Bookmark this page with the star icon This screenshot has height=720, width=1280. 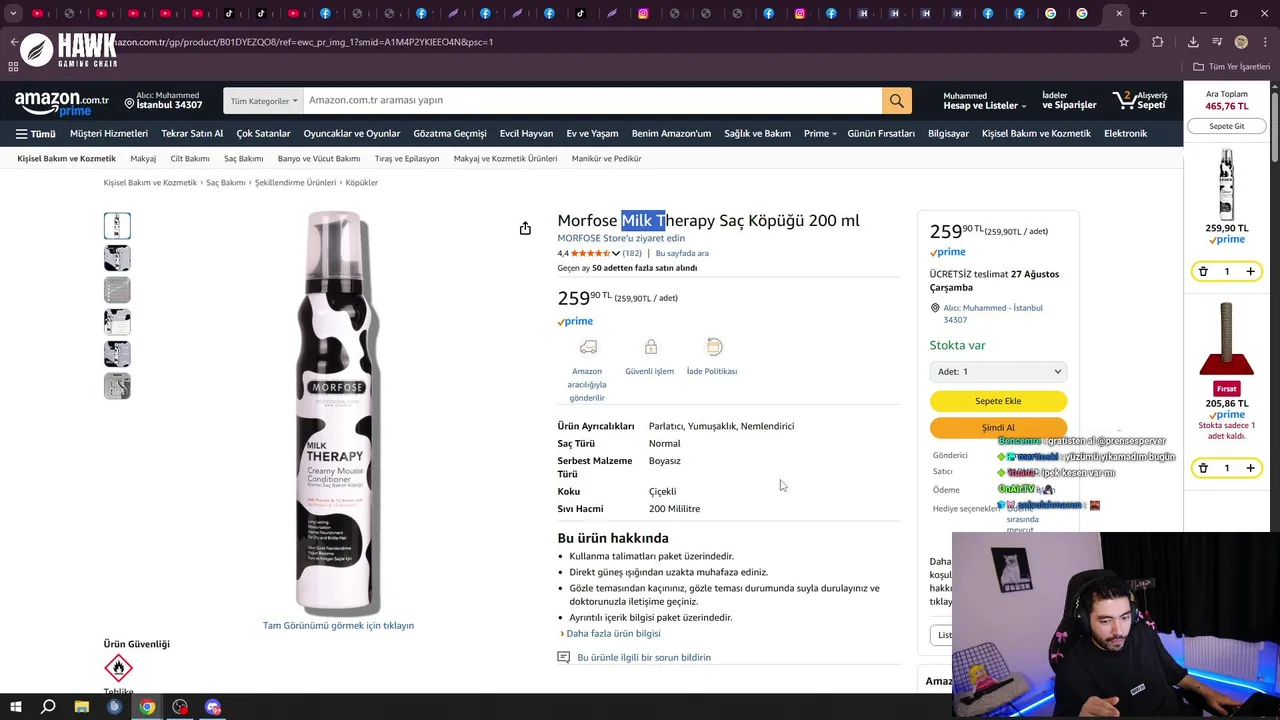pos(1124,42)
